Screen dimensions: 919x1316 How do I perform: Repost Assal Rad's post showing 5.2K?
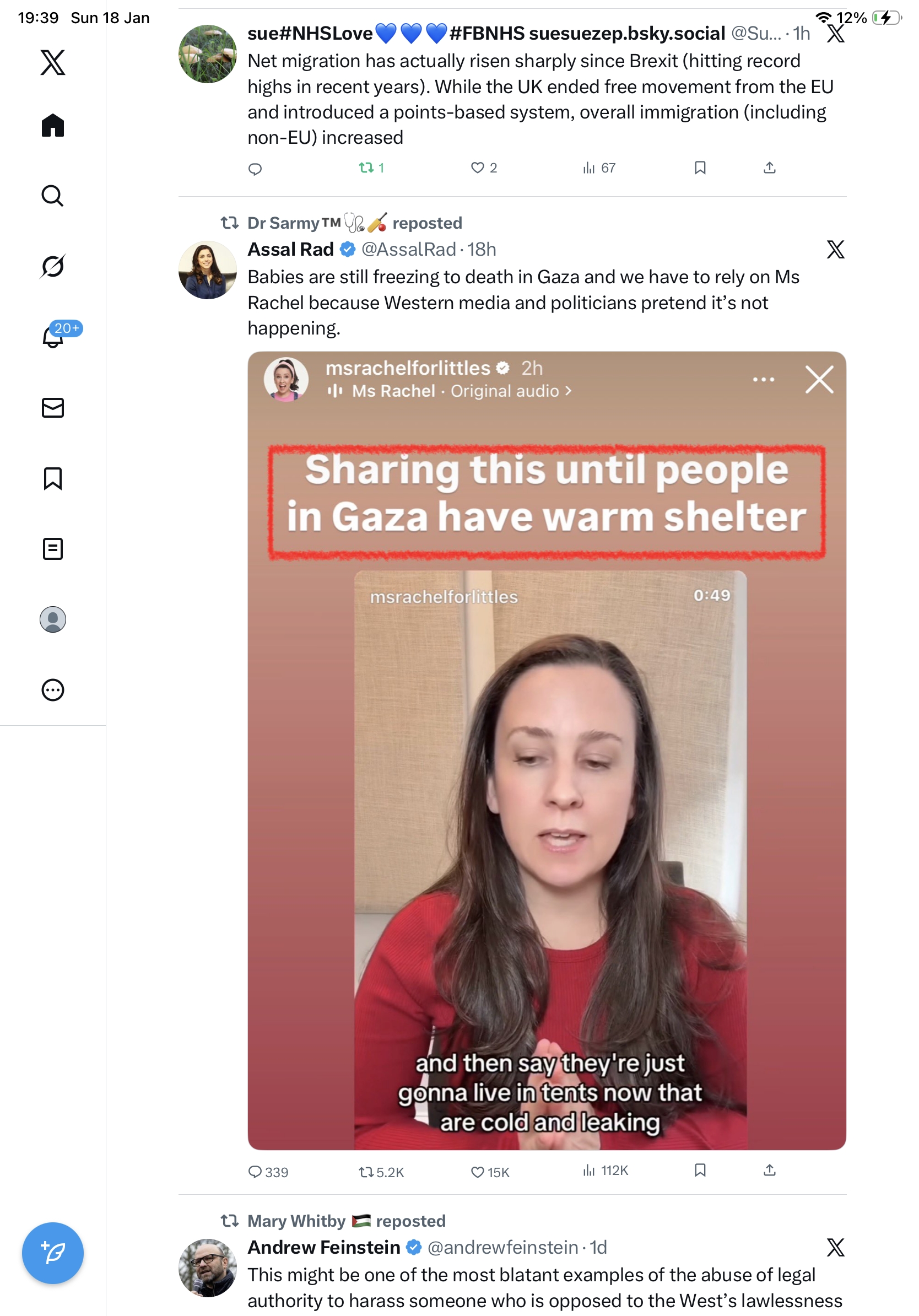click(381, 1172)
